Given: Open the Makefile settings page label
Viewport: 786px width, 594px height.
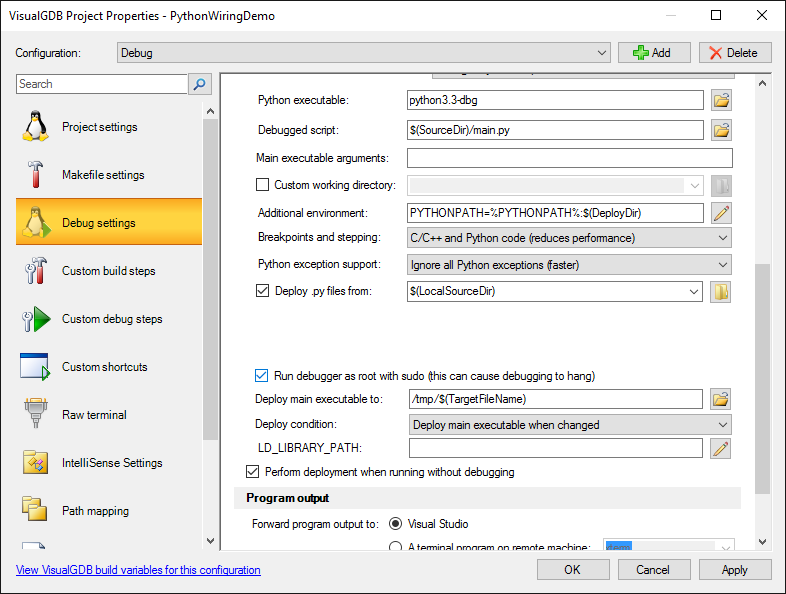Looking at the screenshot, I should (x=103, y=175).
